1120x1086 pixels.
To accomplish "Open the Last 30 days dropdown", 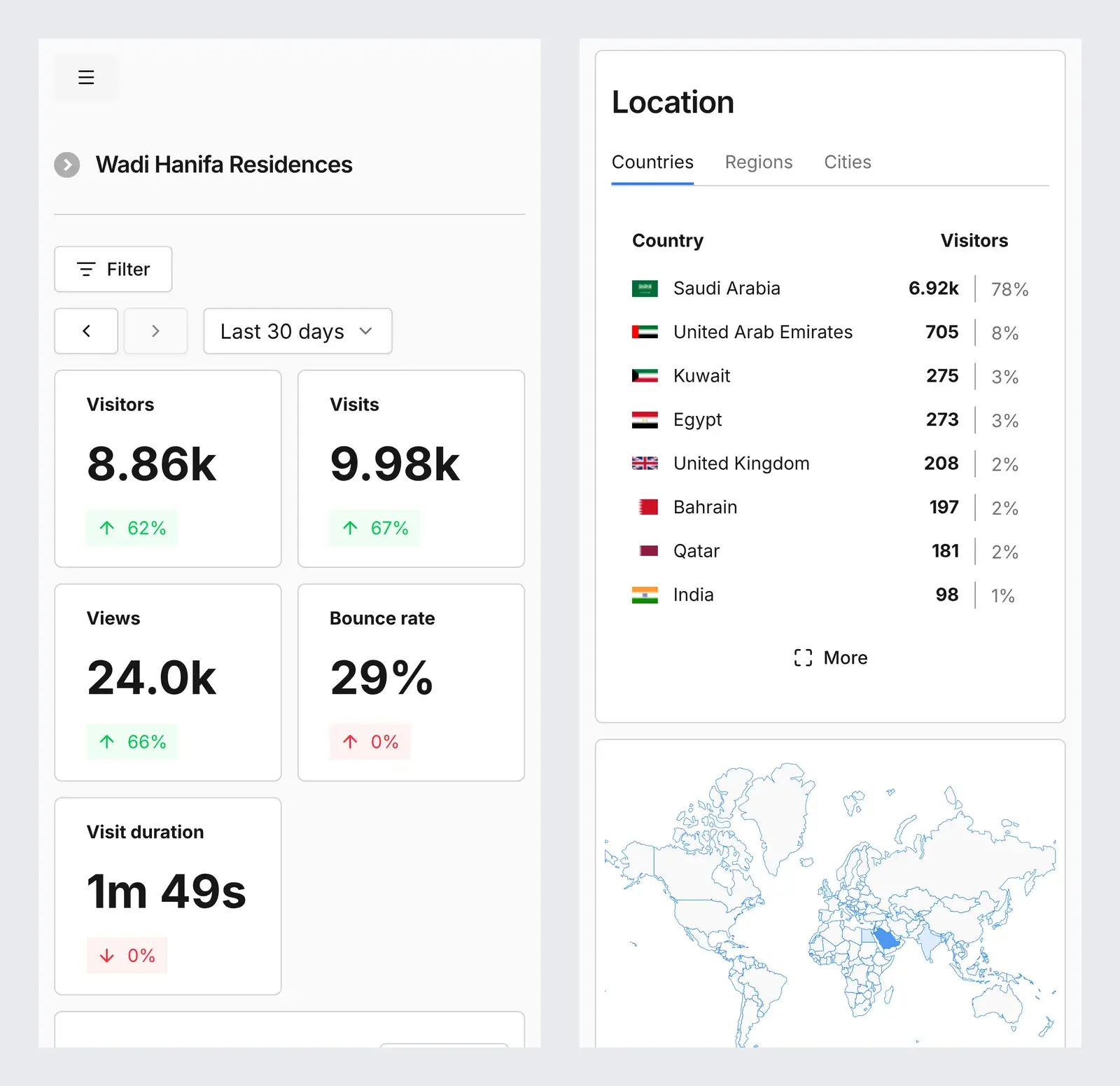I will click(x=297, y=331).
